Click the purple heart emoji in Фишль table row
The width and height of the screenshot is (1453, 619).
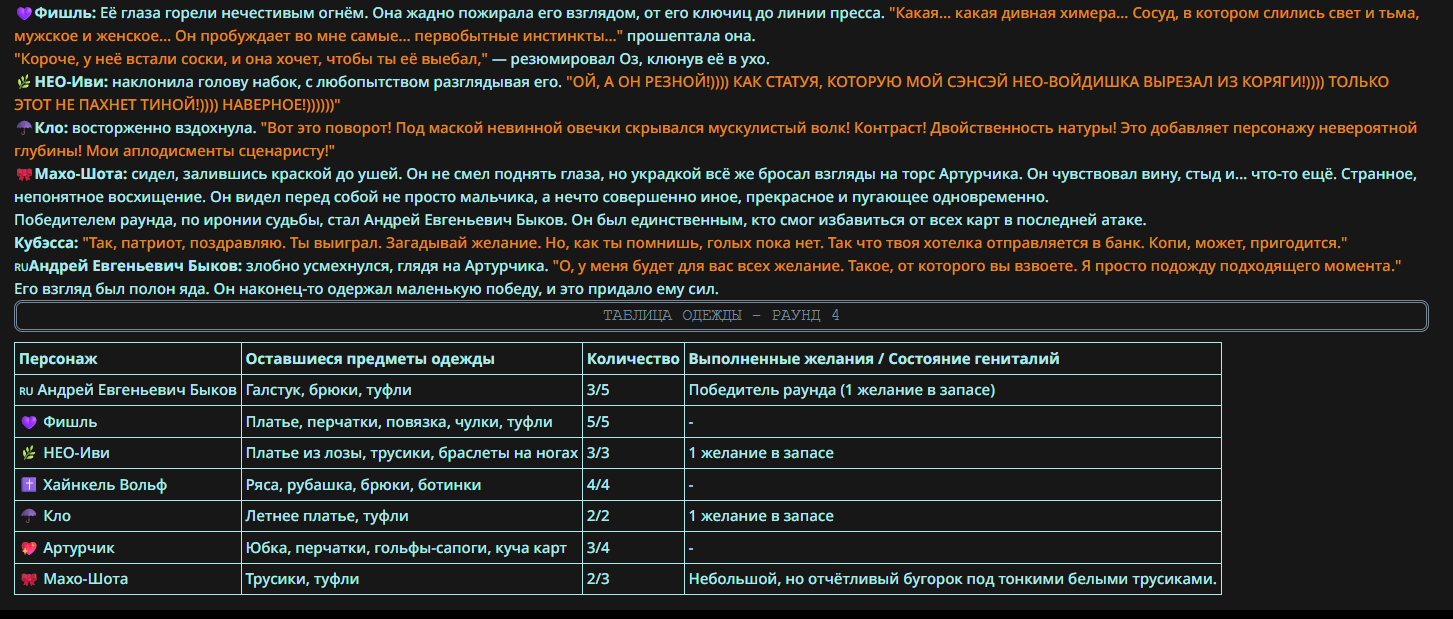tap(27, 422)
